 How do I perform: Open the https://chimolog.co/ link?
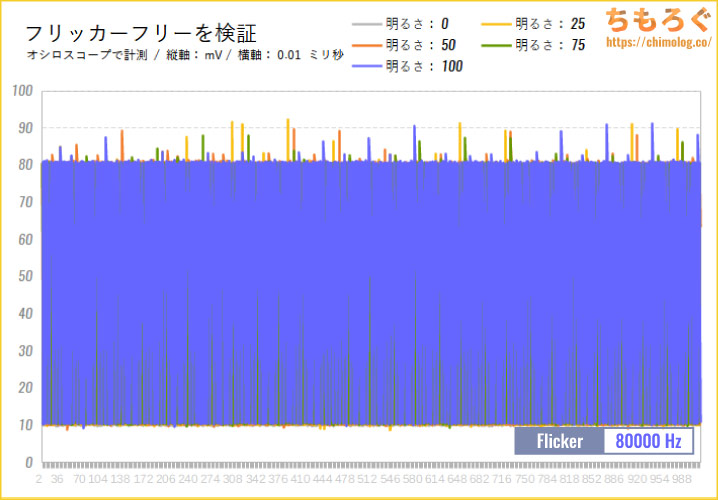(x=657, y=42)
